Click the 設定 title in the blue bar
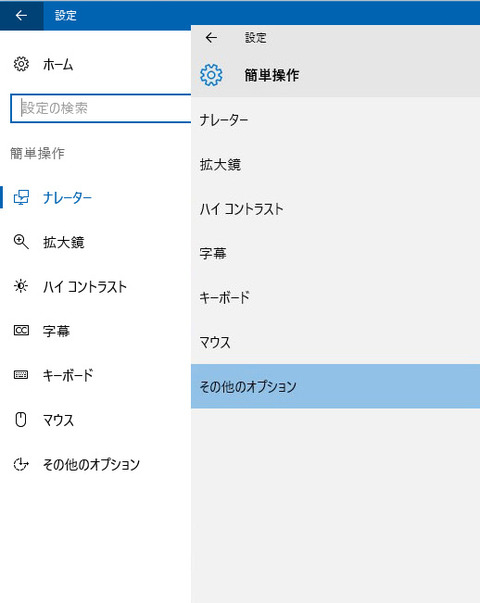The image size is (480, 603). 66,15
